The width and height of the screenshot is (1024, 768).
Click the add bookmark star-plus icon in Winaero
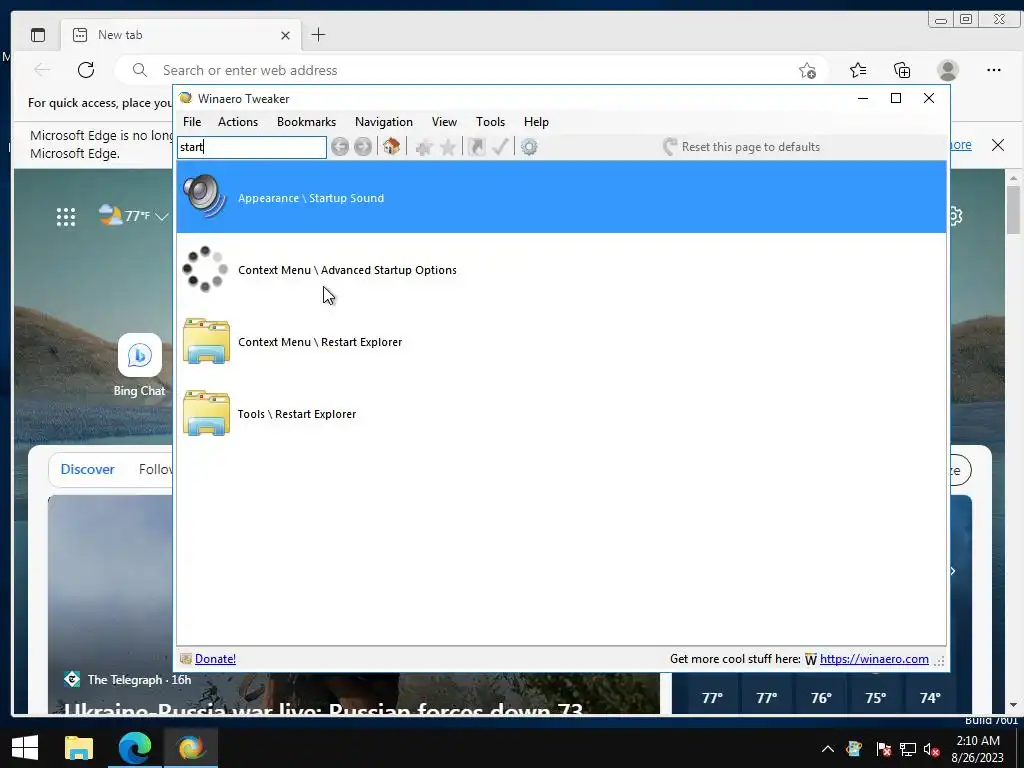(424, 146)
